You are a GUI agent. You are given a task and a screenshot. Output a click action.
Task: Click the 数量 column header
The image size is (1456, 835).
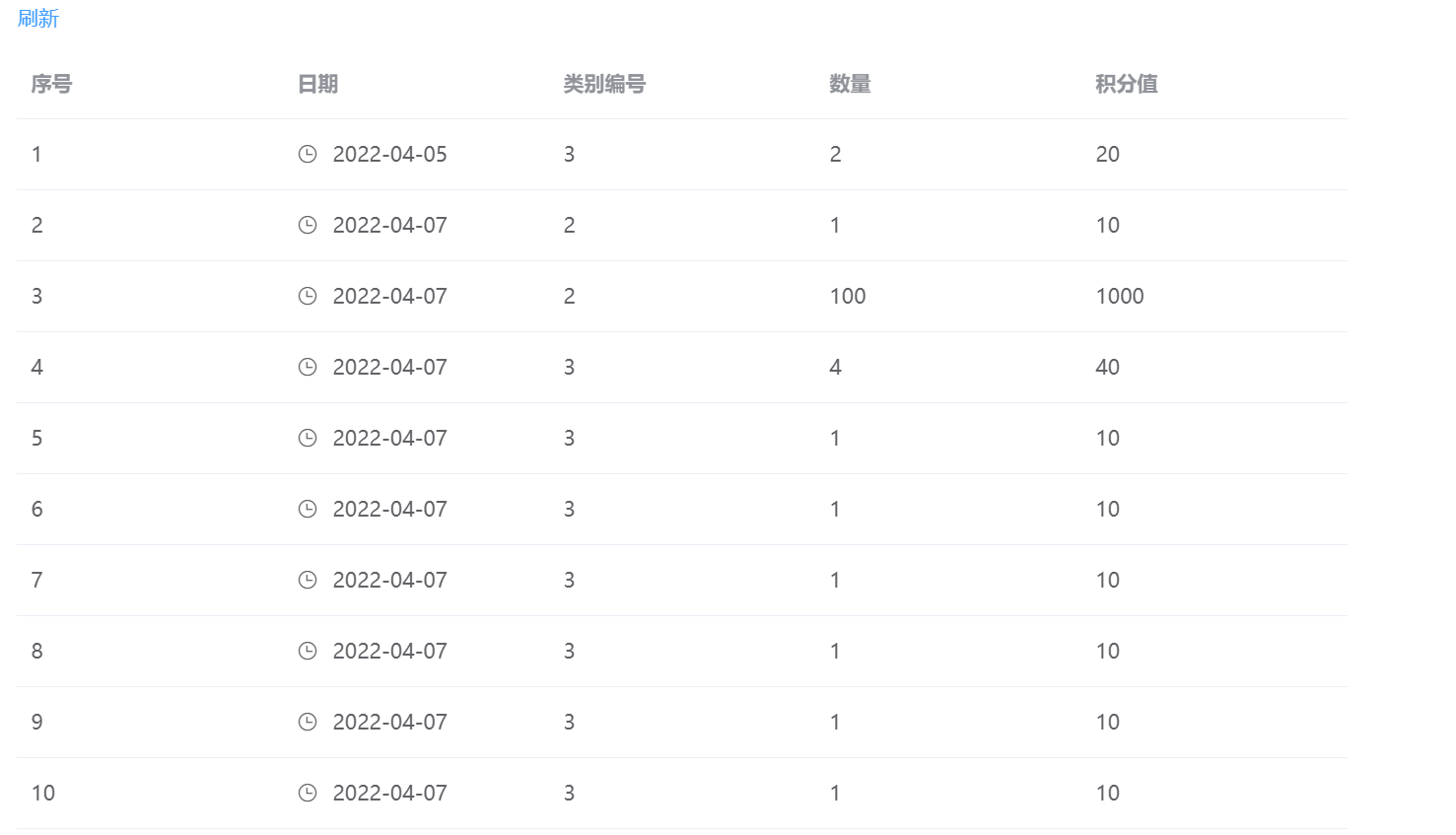click(x=850, y=84)
